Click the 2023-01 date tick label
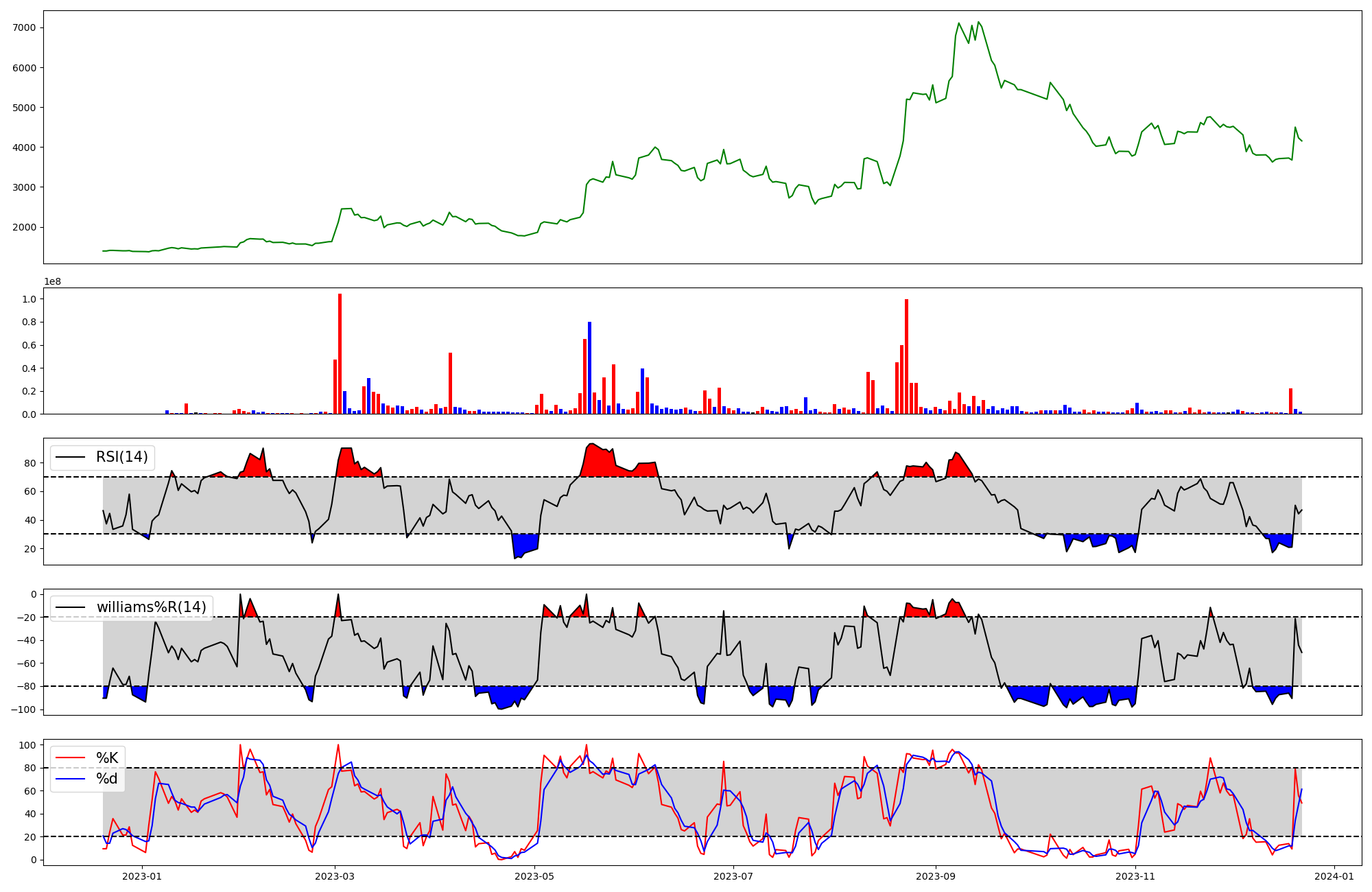1372x892 pixels. (142, 876)
